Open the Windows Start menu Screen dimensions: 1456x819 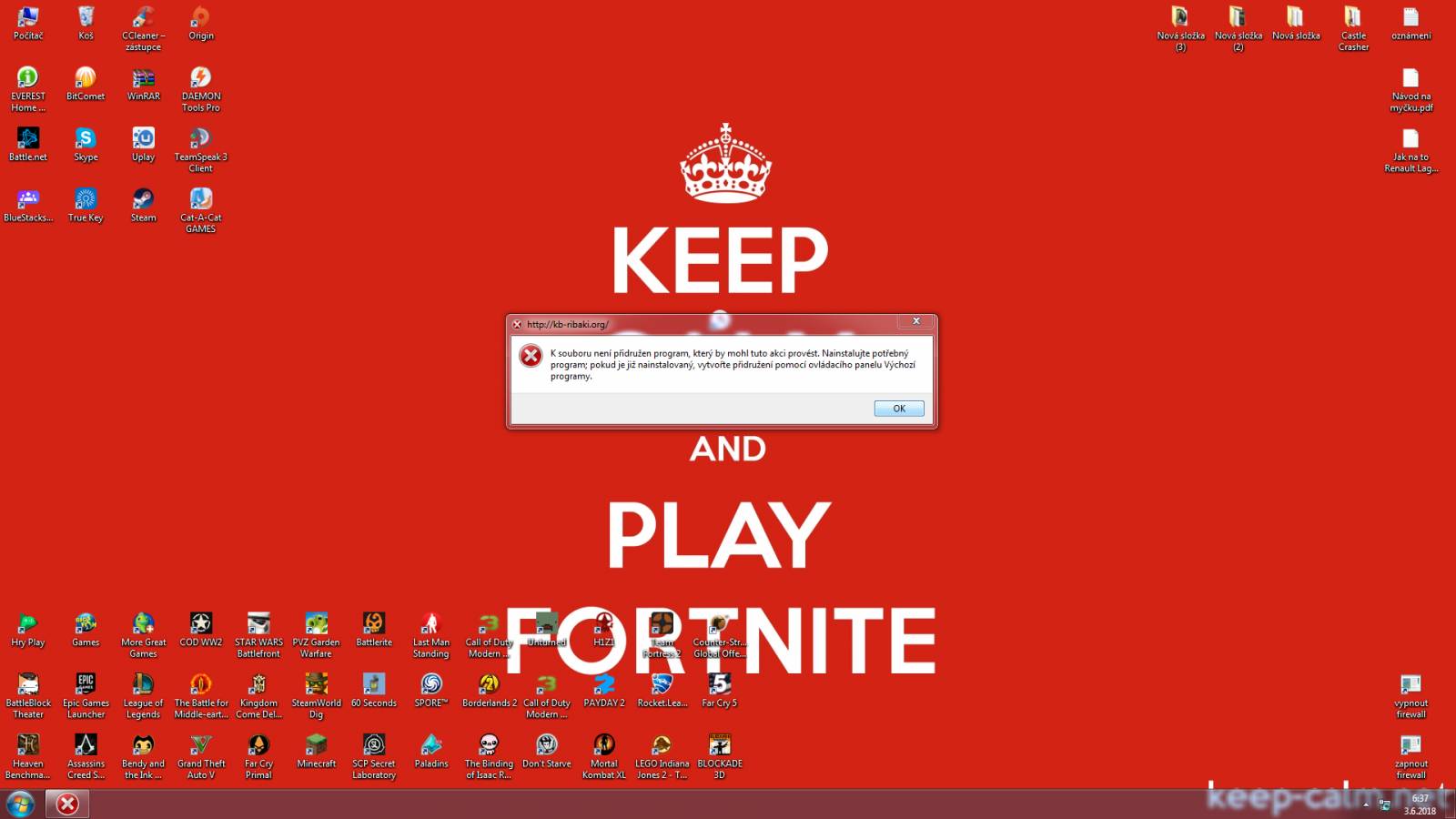pyautogui.click(x=20, y=804)
